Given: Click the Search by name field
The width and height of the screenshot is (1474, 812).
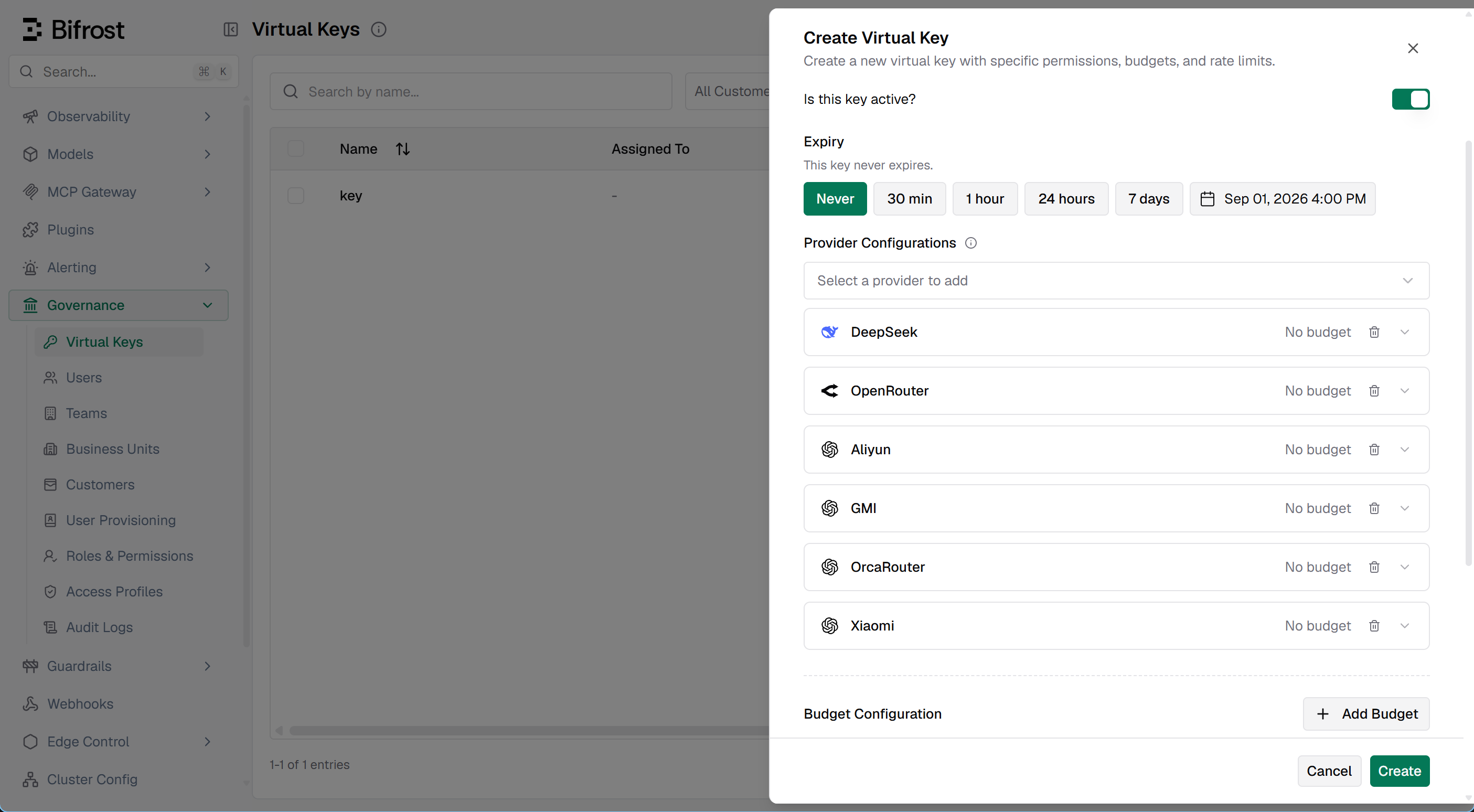Looking at the screenshot, I should pos(471,92).
